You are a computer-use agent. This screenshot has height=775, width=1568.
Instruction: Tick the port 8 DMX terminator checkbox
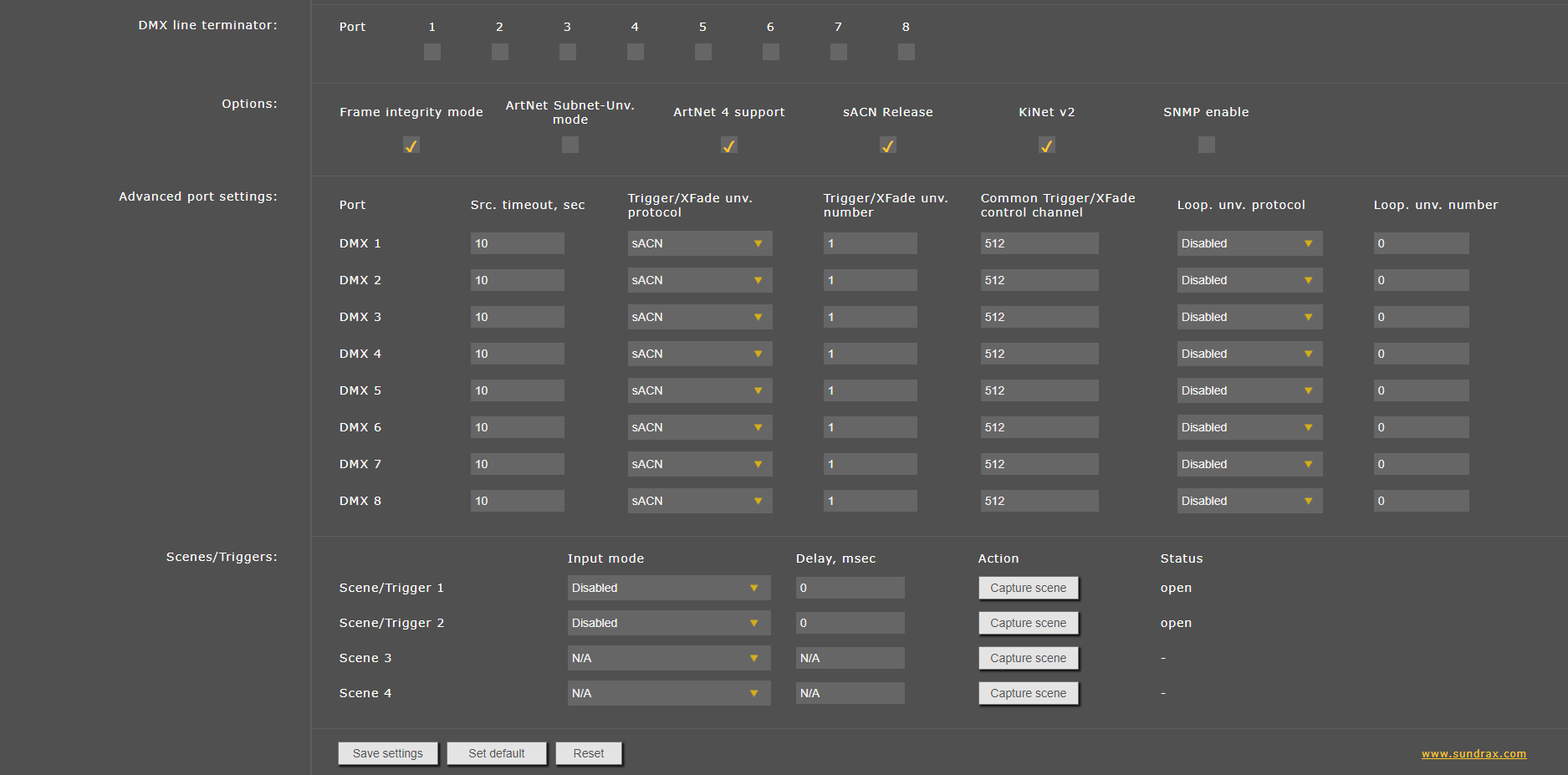pos(906,52)
